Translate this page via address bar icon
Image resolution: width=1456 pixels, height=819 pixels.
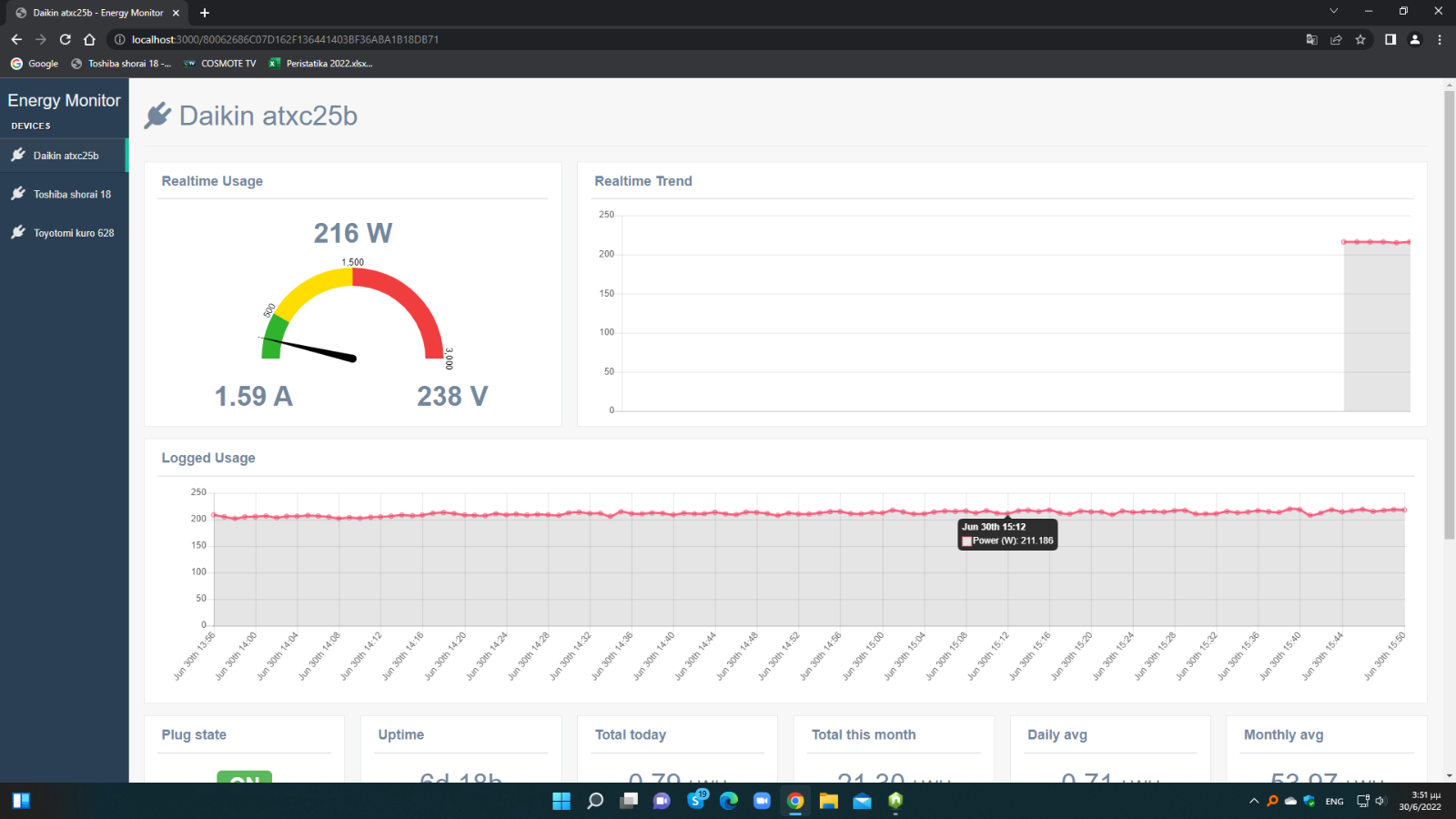[x=1311, y=39]
